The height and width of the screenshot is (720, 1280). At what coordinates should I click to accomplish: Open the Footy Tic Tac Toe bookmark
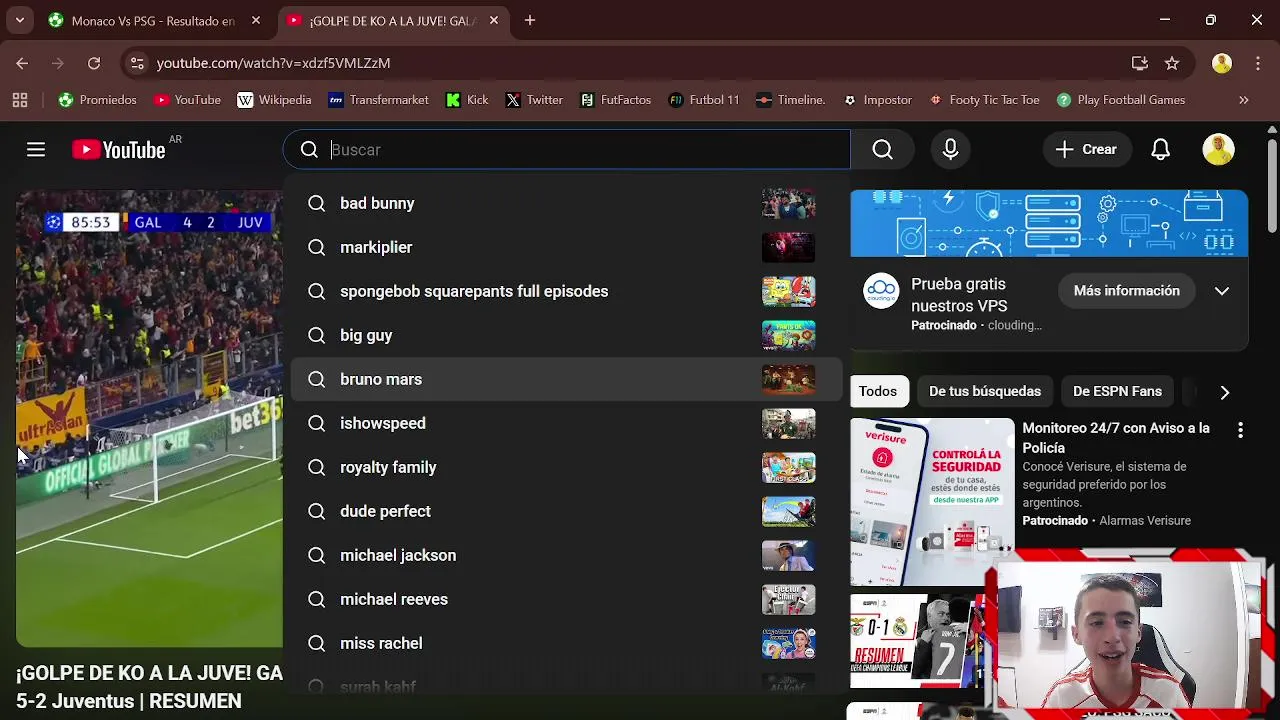tap(984, 100)
